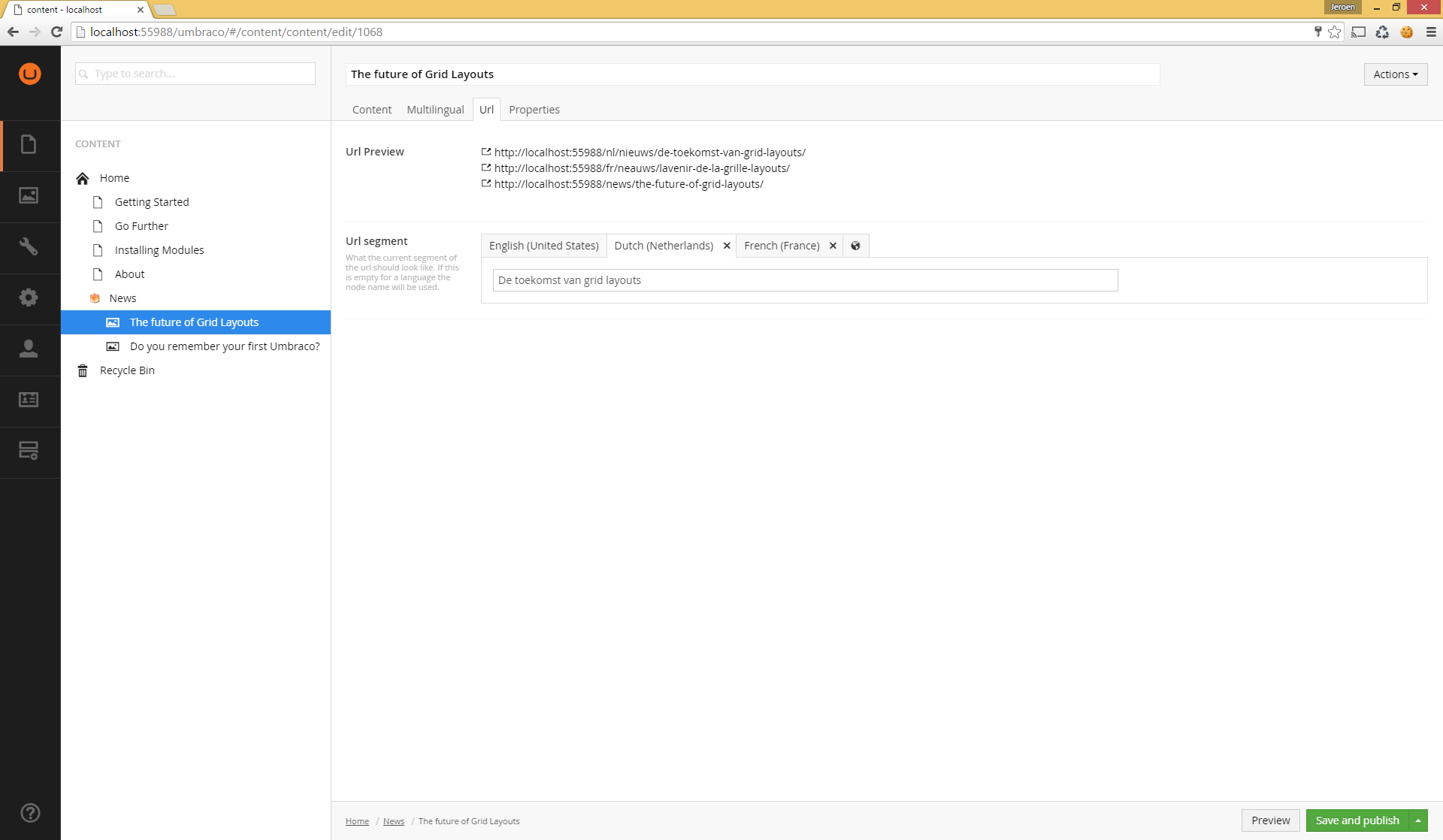This screenshot has width=1443, height=840.
Task: Select Recycle Bin in the tree
Action: (127, 370)
